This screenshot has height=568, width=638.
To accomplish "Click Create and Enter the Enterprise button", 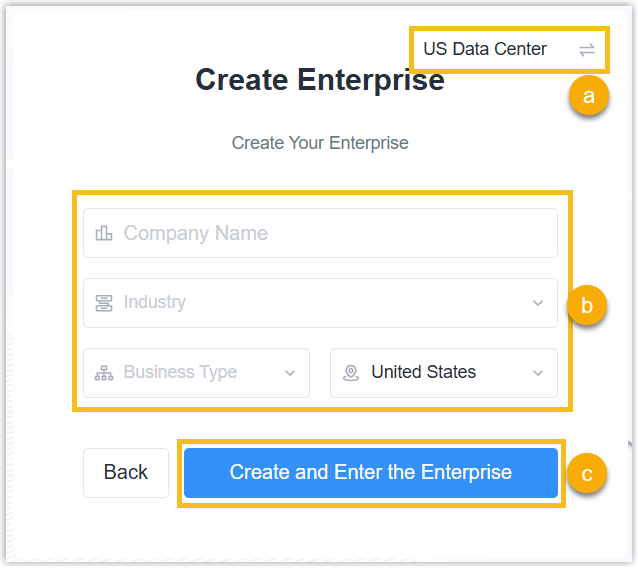I will pyautogui.click(x=371, y=473).
